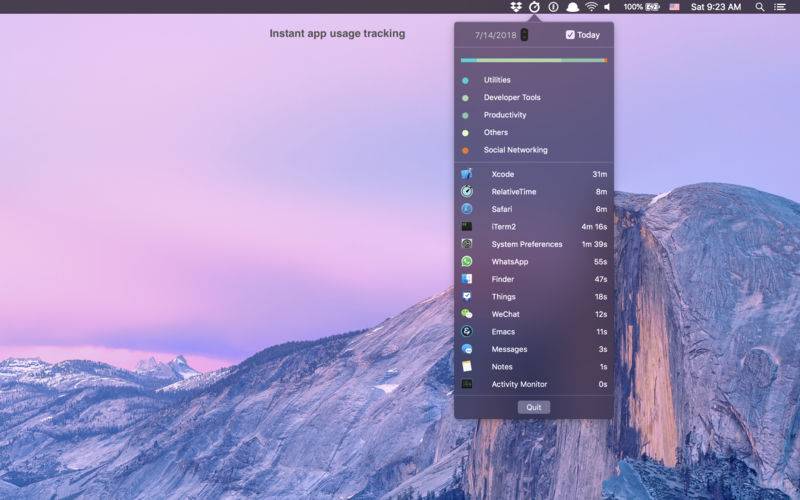The image size is (800, 500).
Task: Select the Utilities category label
Action: tap(497, 80)
